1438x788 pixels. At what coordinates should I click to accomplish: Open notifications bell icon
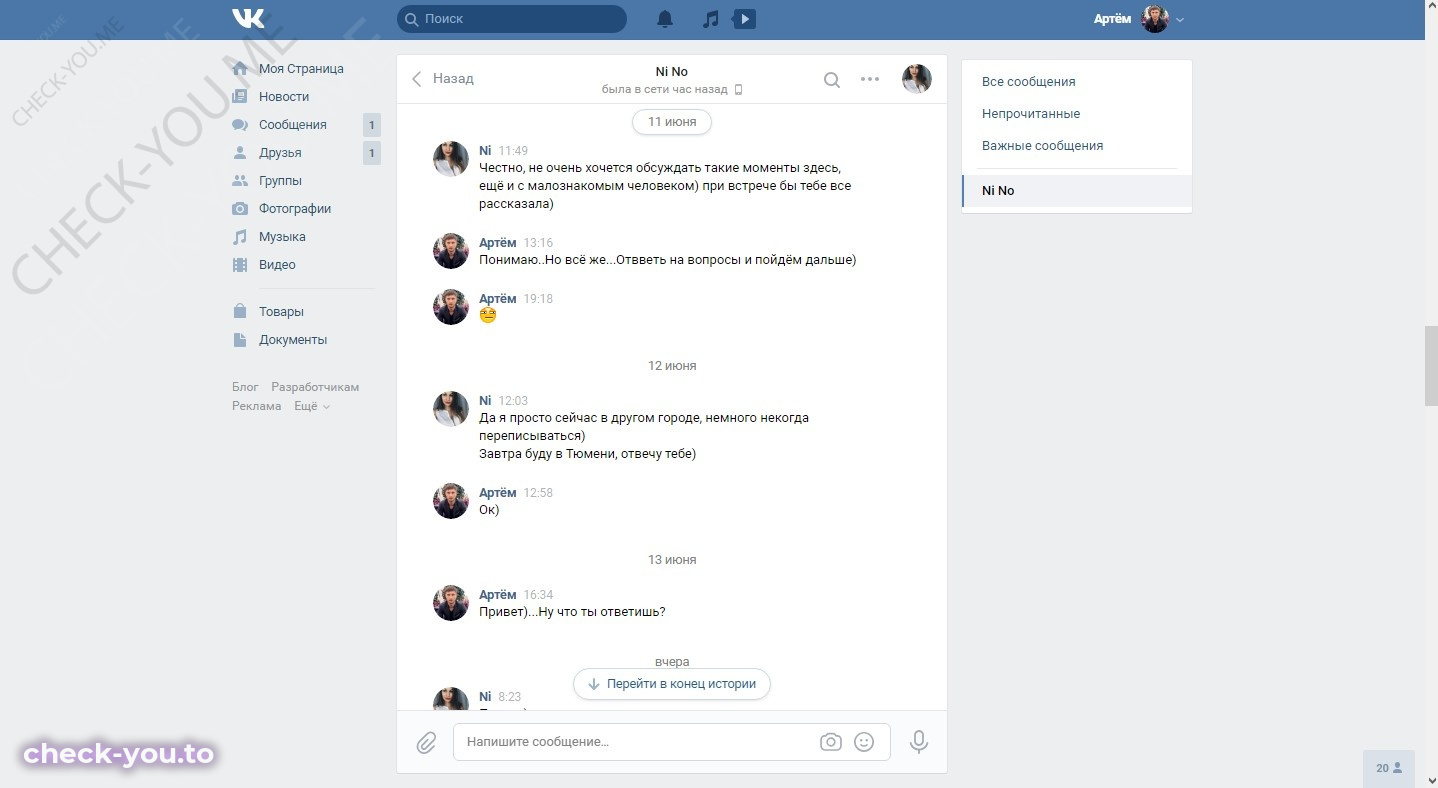(x=665, y=19)
